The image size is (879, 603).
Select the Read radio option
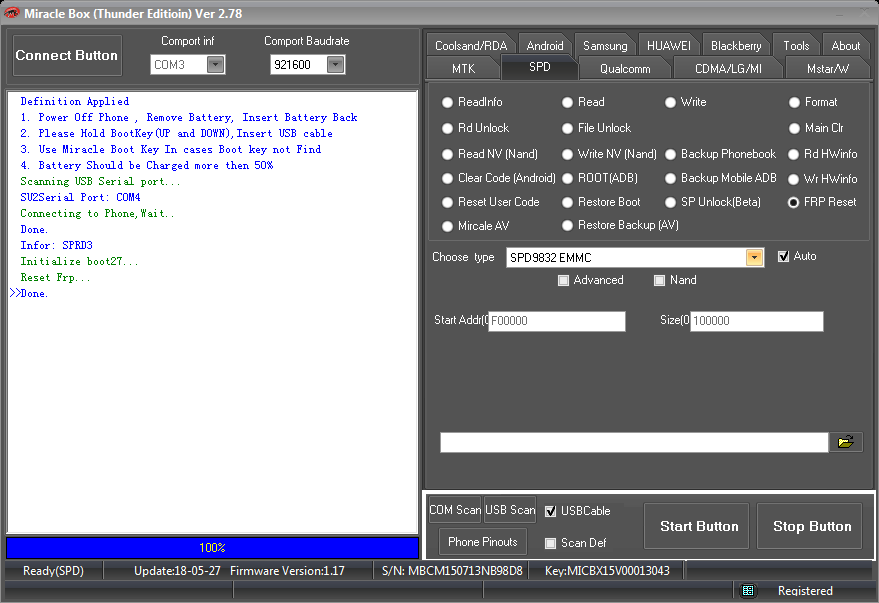point(567,103)
